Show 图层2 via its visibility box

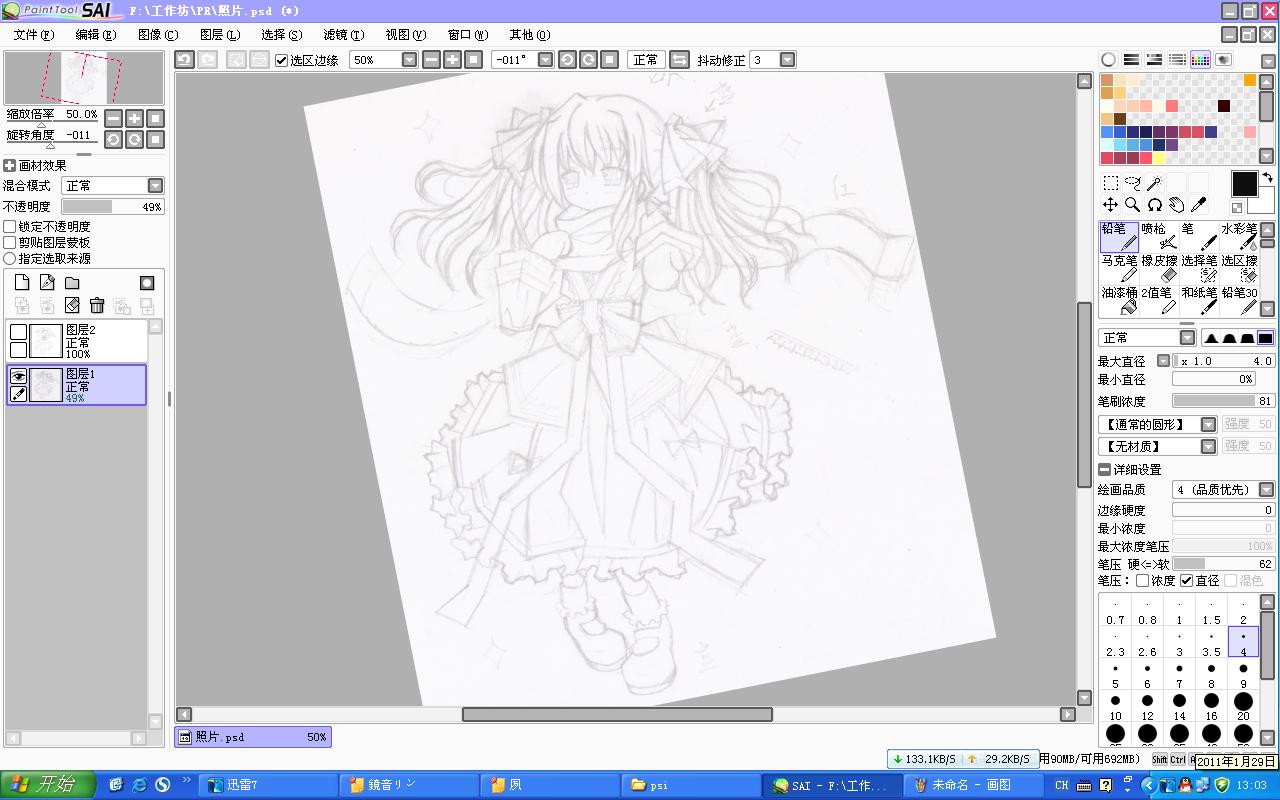point(18,332)
